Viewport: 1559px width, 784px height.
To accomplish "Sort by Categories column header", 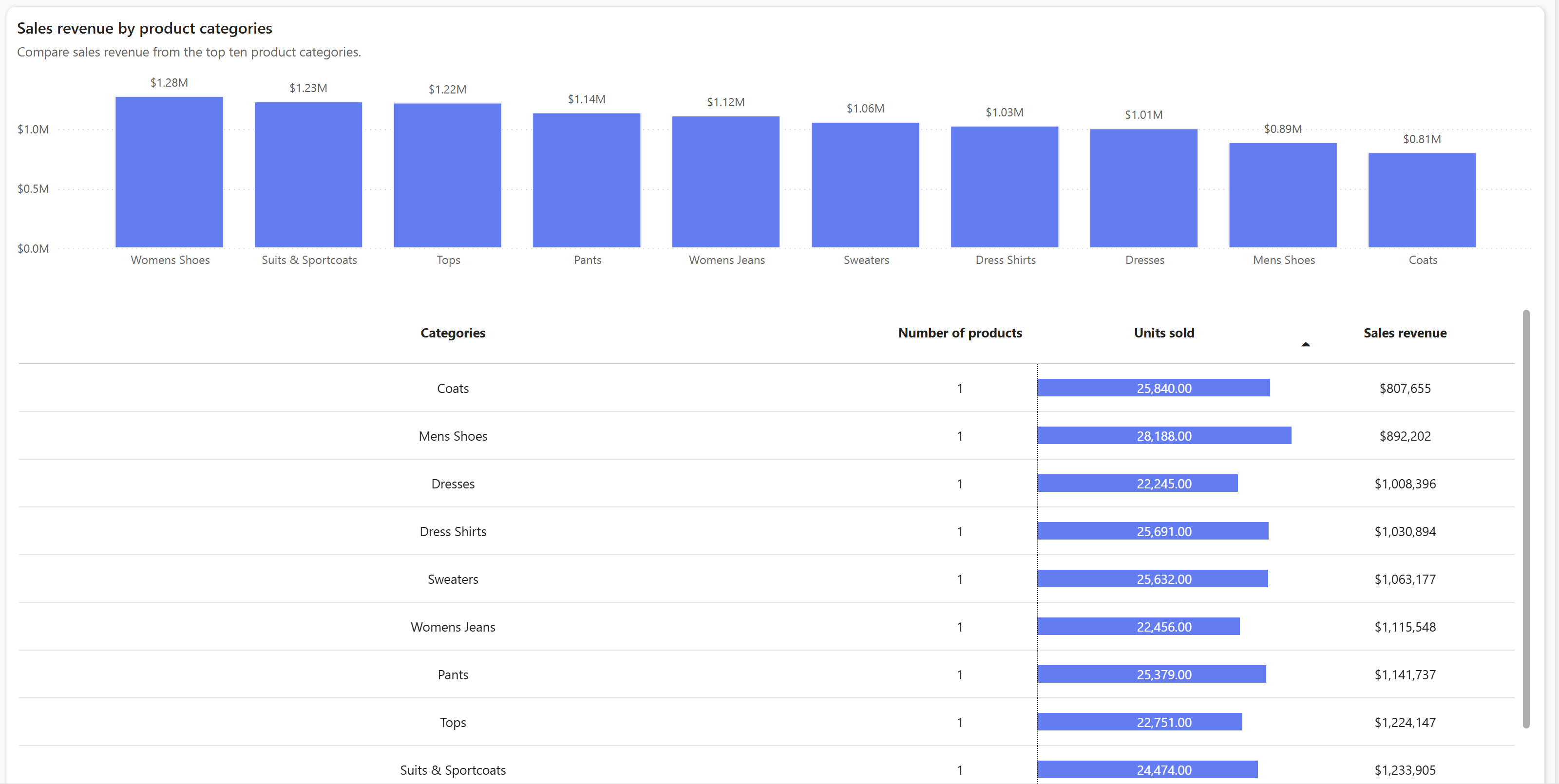I will point(453,333).
